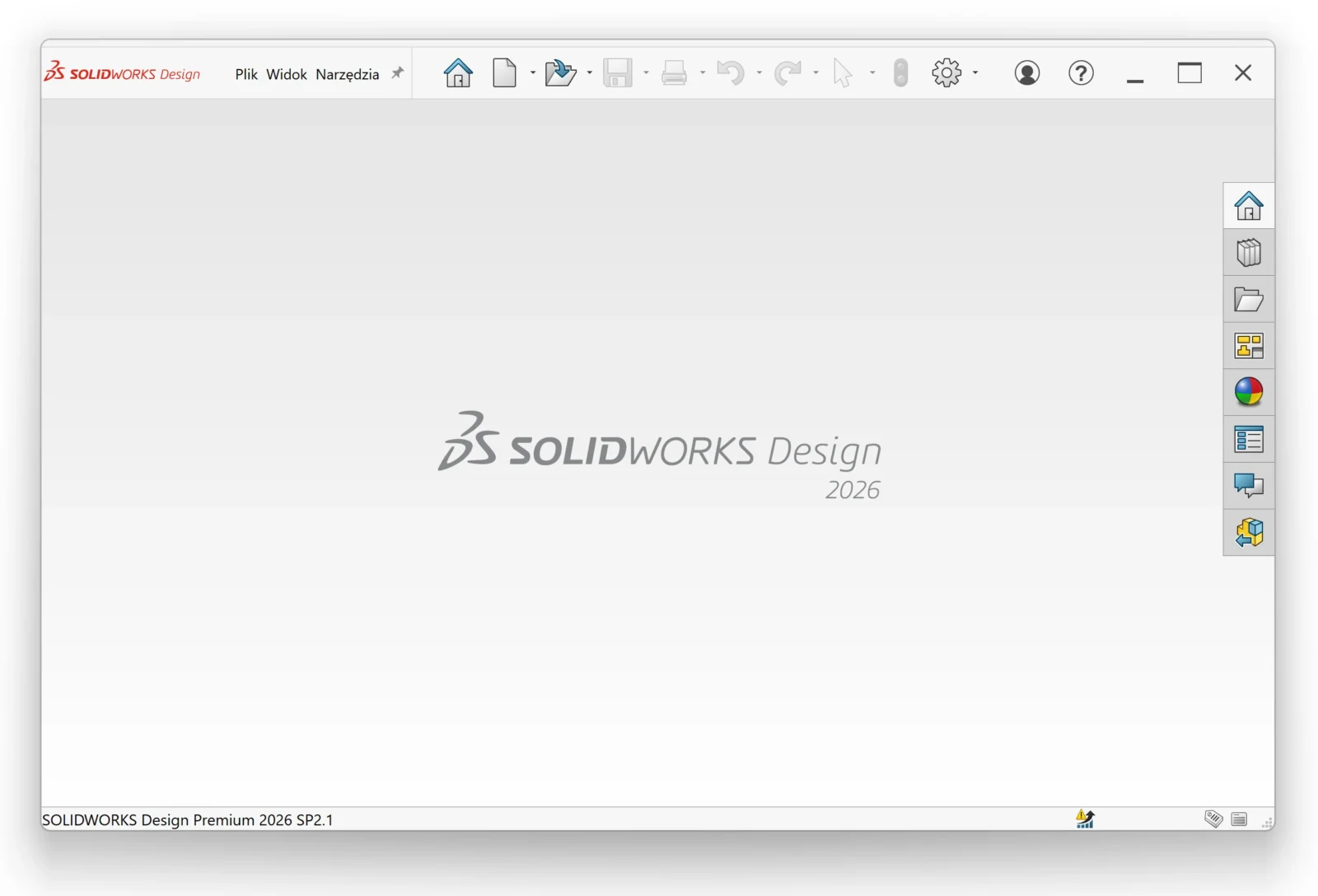Click the Save floppy disk icon
1318x896 pixels.
pyautogui.click(x=618, y=73)
